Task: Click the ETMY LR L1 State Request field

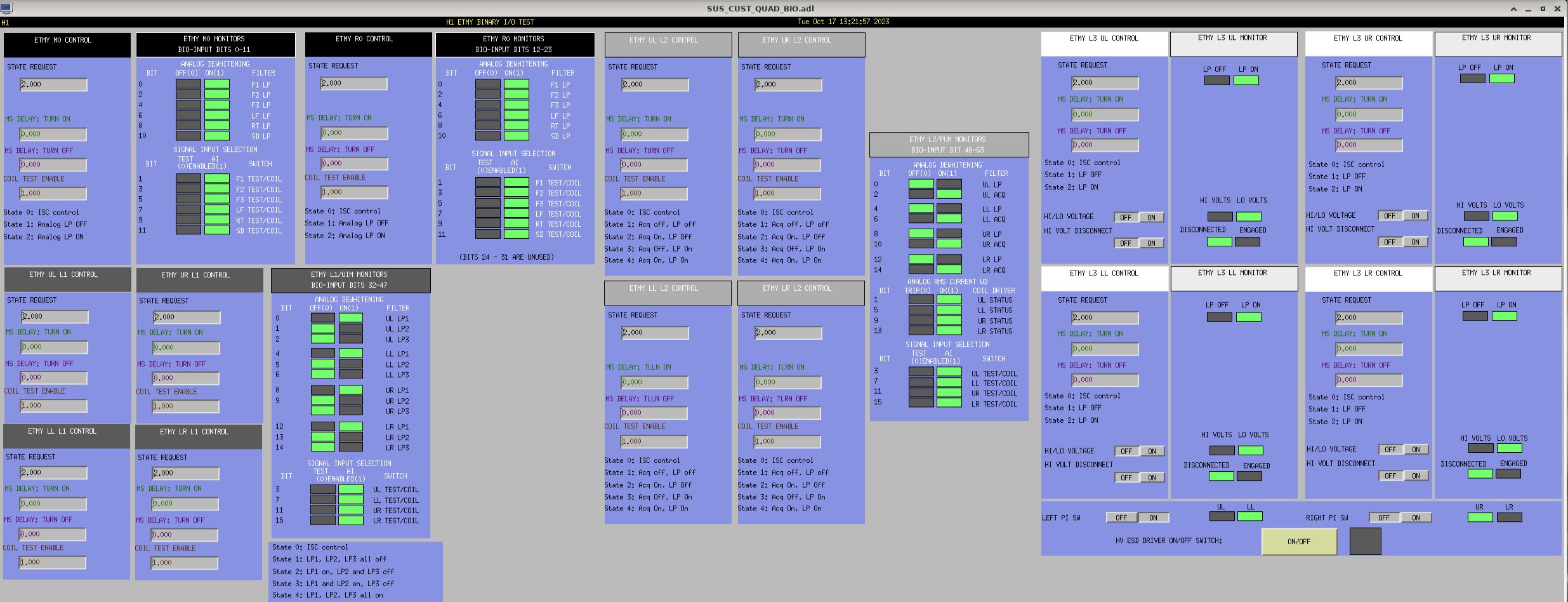Action: pos(185,473)
